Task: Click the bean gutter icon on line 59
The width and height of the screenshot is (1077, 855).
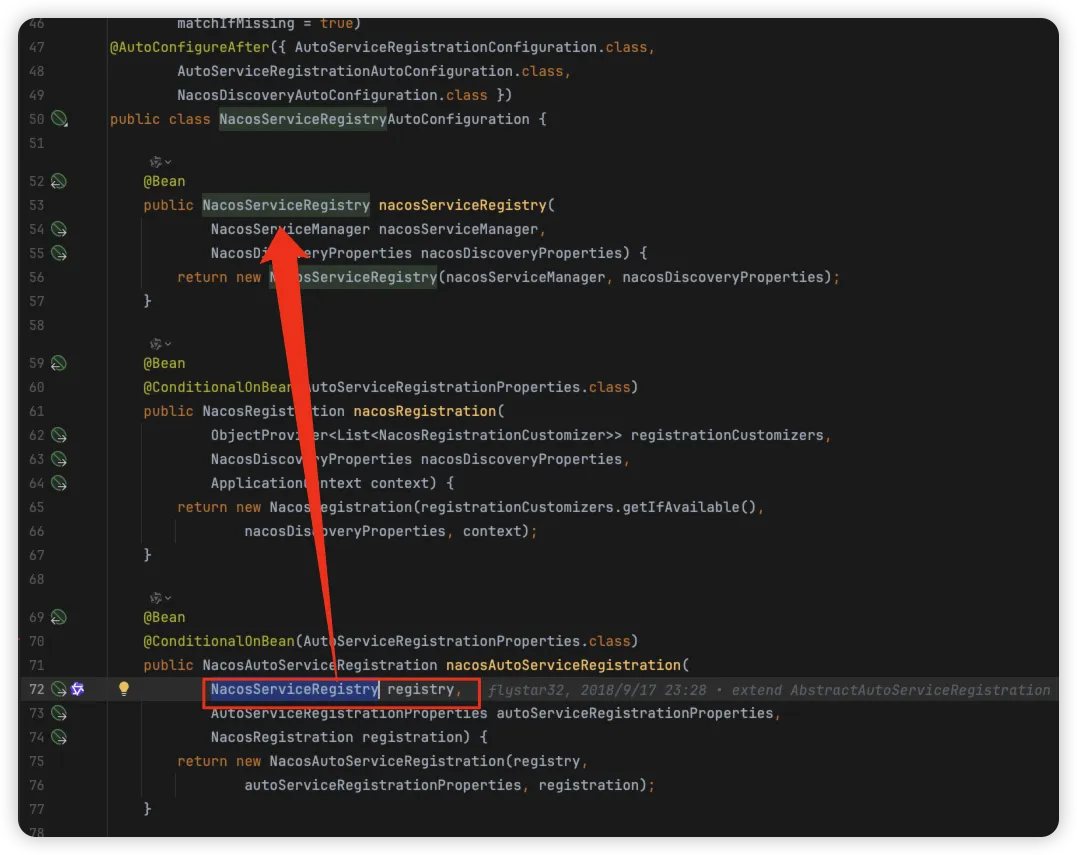Action: 59,363
